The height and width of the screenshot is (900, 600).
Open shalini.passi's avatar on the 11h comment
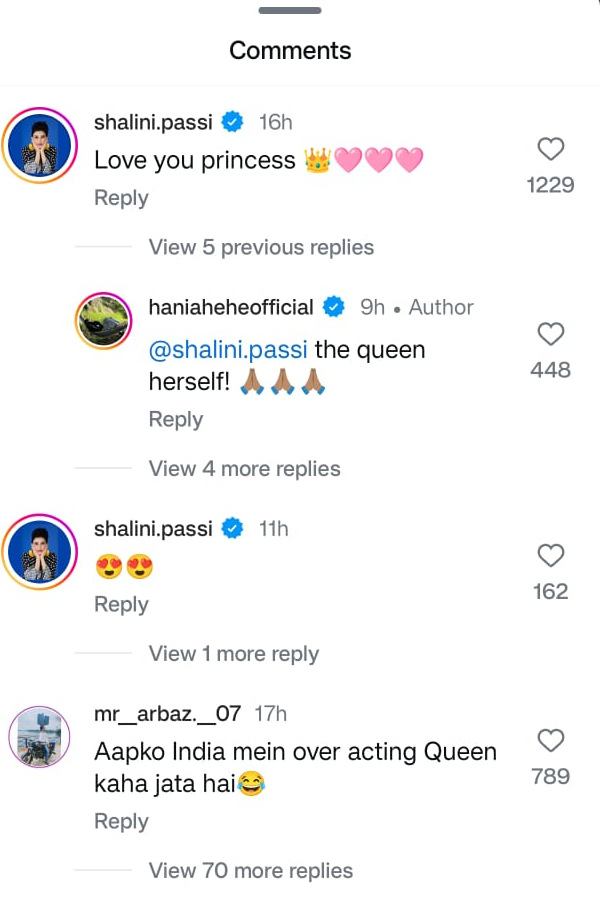(x=41, y=552)
